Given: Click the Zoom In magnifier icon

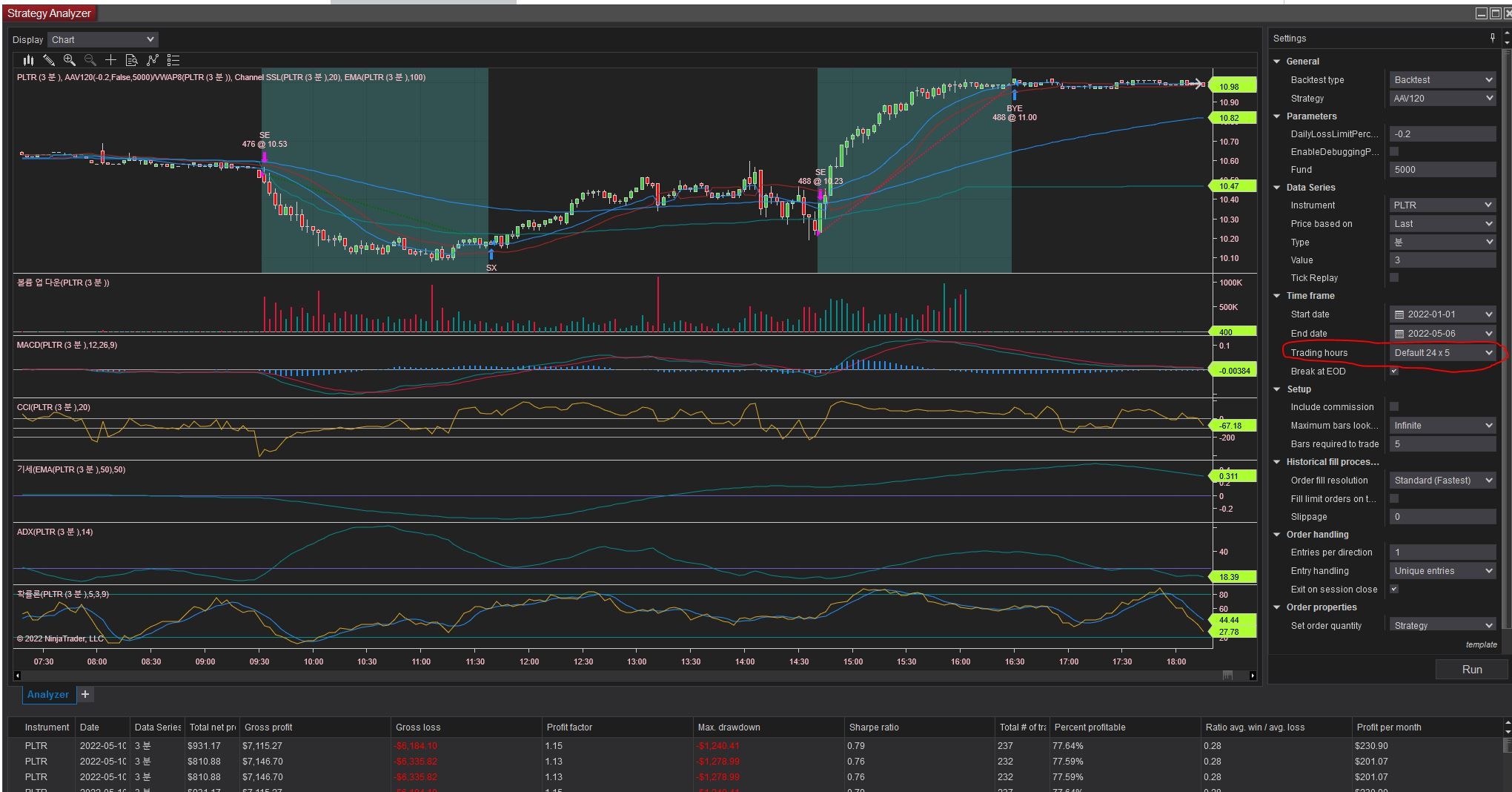Looking at the screenshot, I should (x=70, y=60).
